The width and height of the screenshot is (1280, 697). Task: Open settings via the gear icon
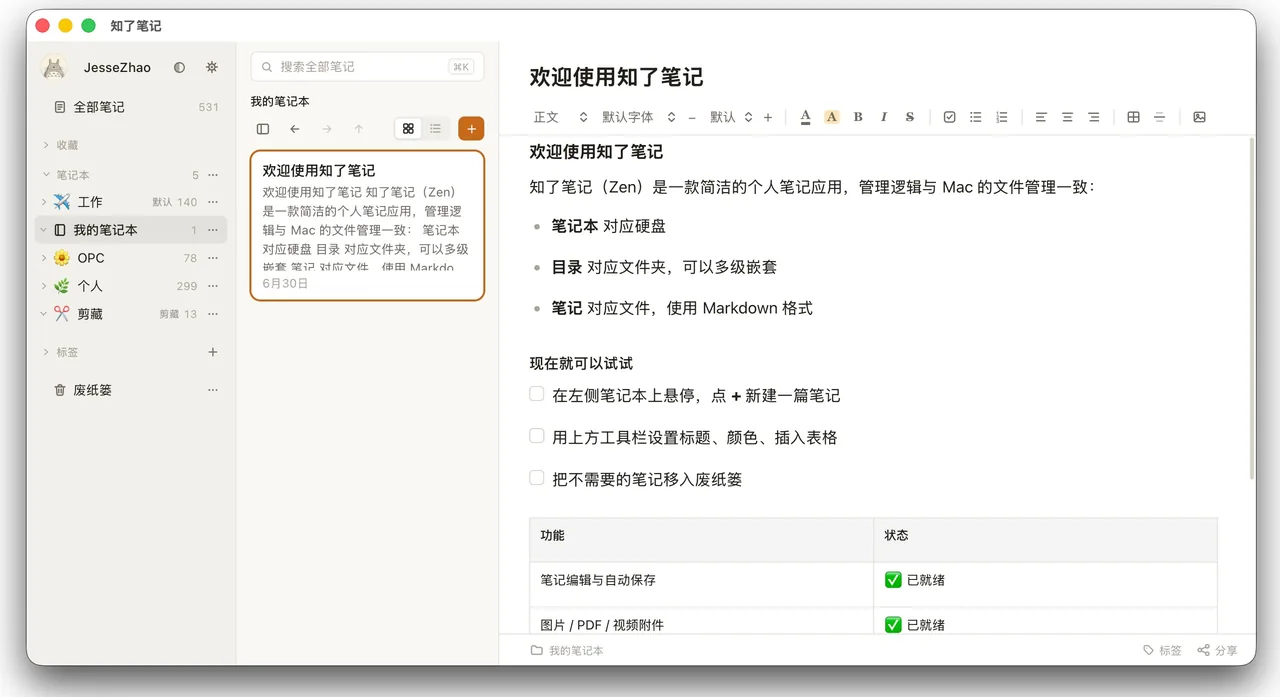(212, 67)
